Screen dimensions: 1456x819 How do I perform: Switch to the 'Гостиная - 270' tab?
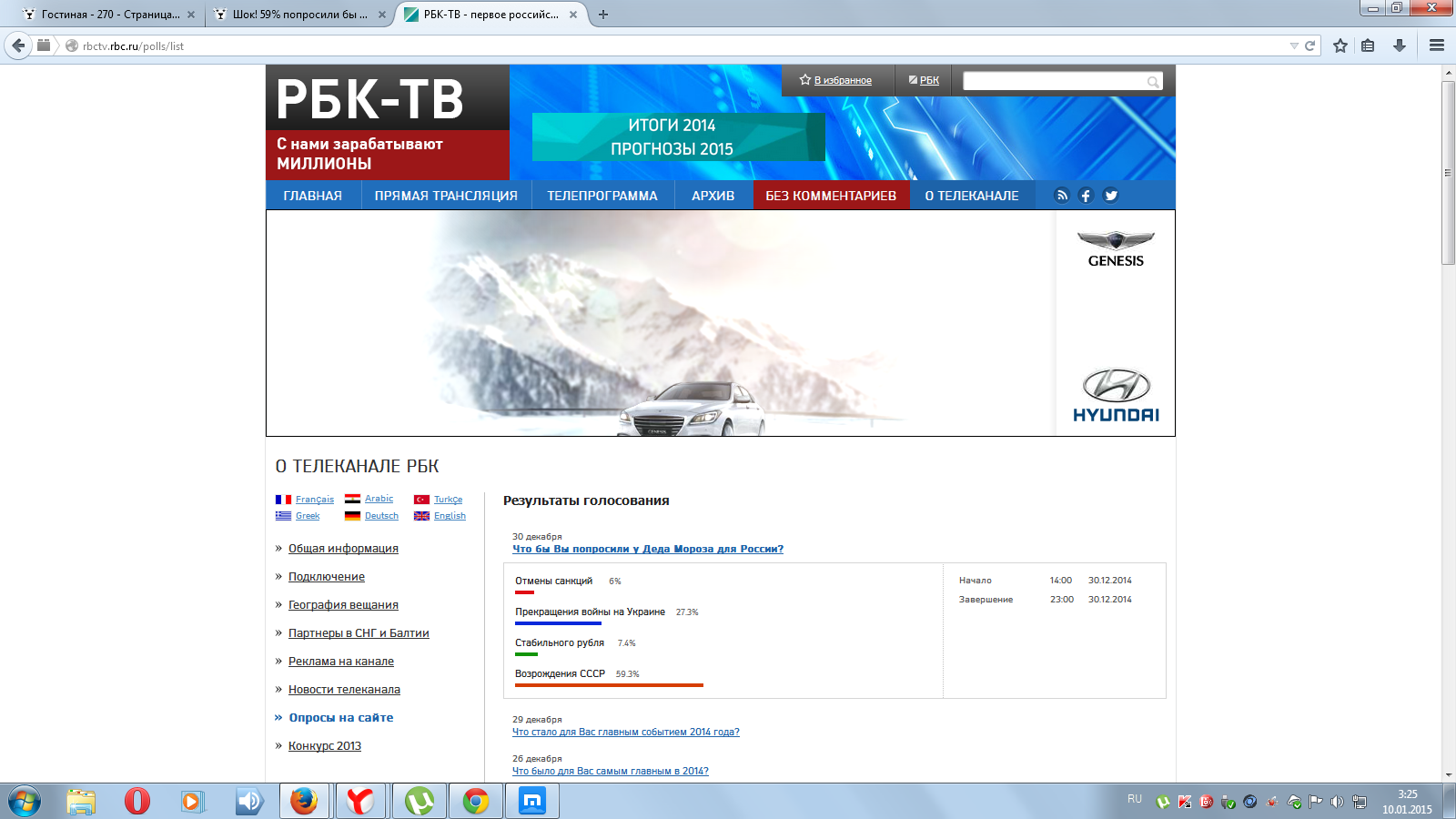click(x=109, y=15)
